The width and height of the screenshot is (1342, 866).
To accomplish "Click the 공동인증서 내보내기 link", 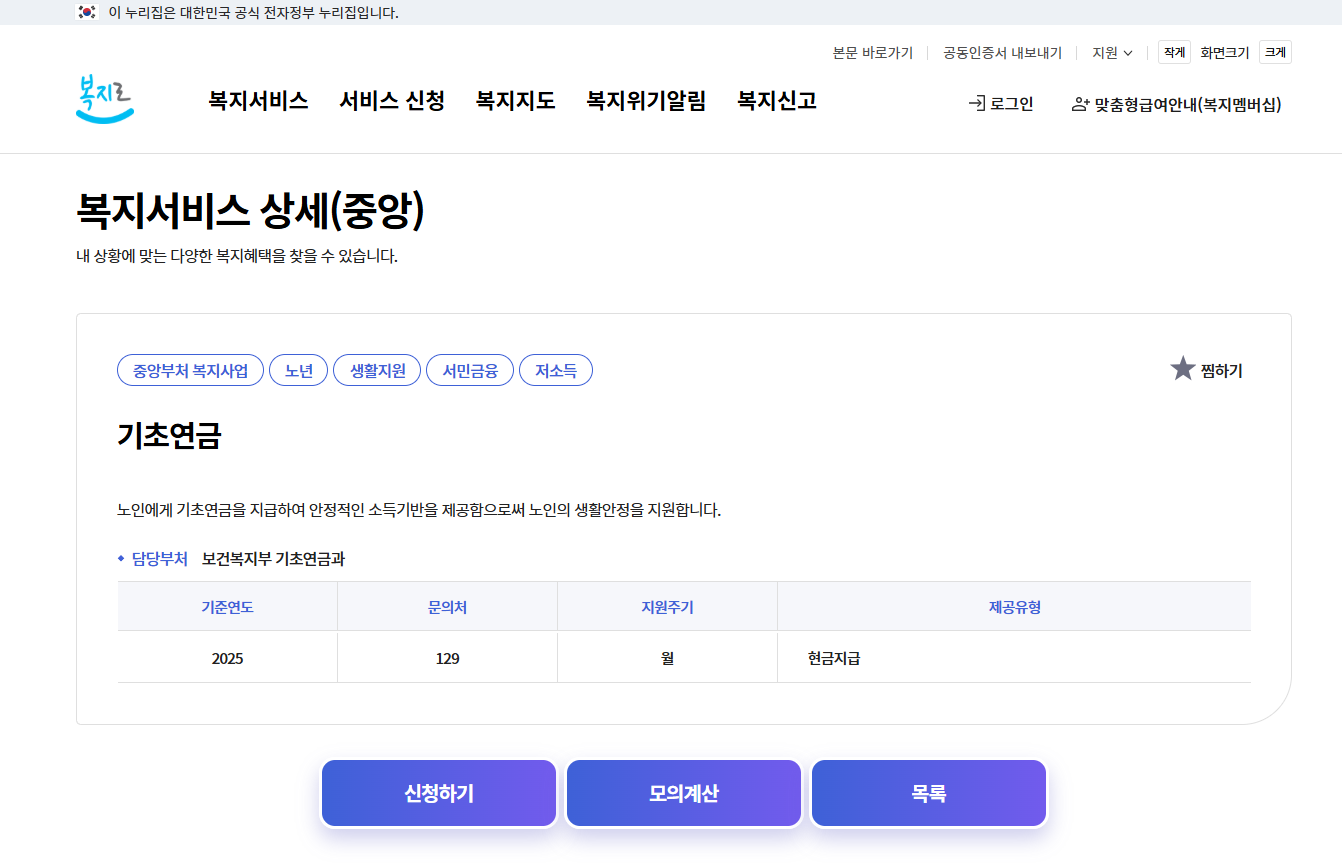I will [x=1002, y=53].
